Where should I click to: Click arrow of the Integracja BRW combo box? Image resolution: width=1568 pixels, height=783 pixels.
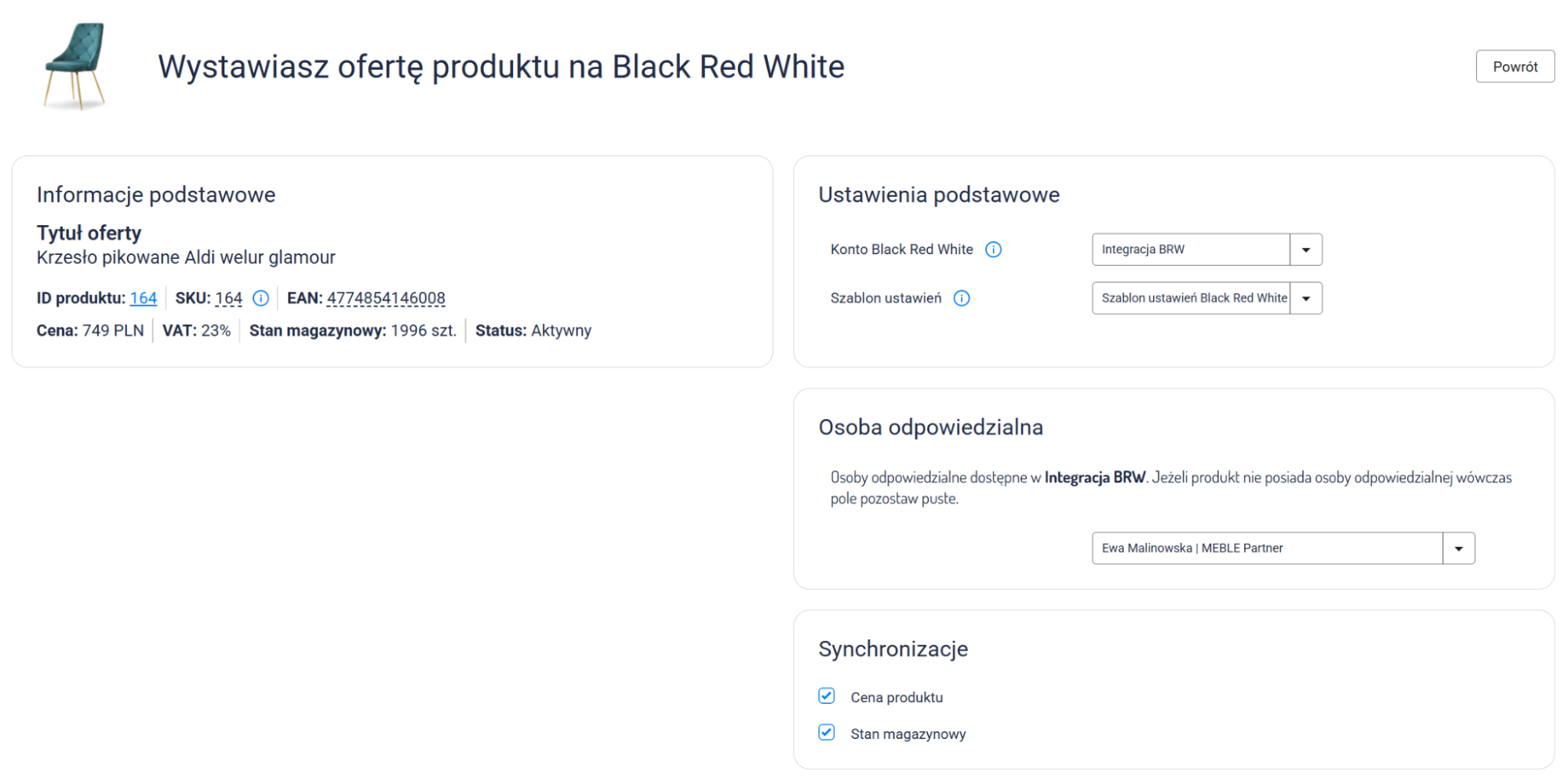pos(1306,249)
